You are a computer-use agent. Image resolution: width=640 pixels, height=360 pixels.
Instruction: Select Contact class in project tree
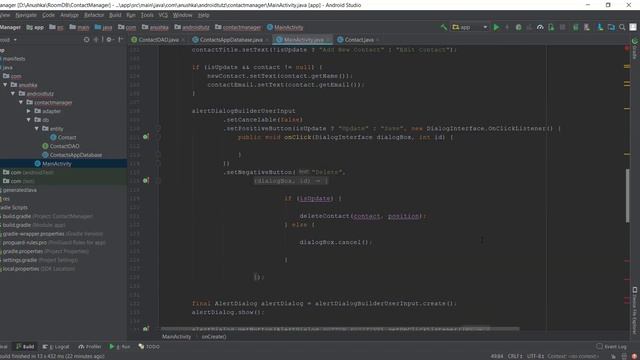[63, 138]
